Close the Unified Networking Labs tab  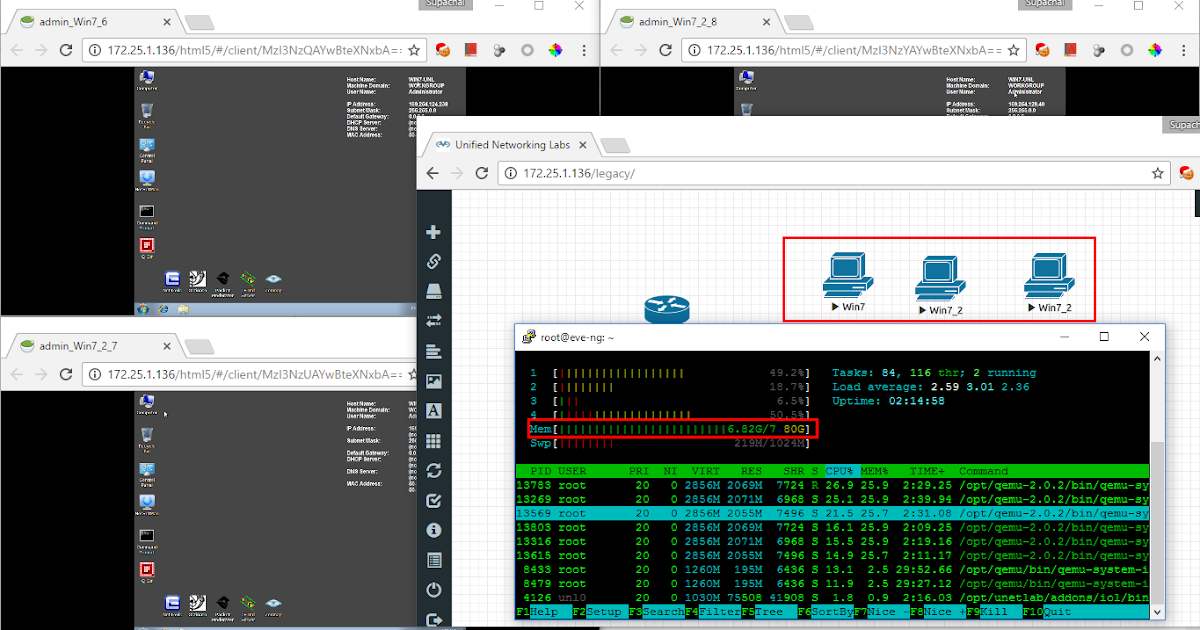(x=582, y=145)
